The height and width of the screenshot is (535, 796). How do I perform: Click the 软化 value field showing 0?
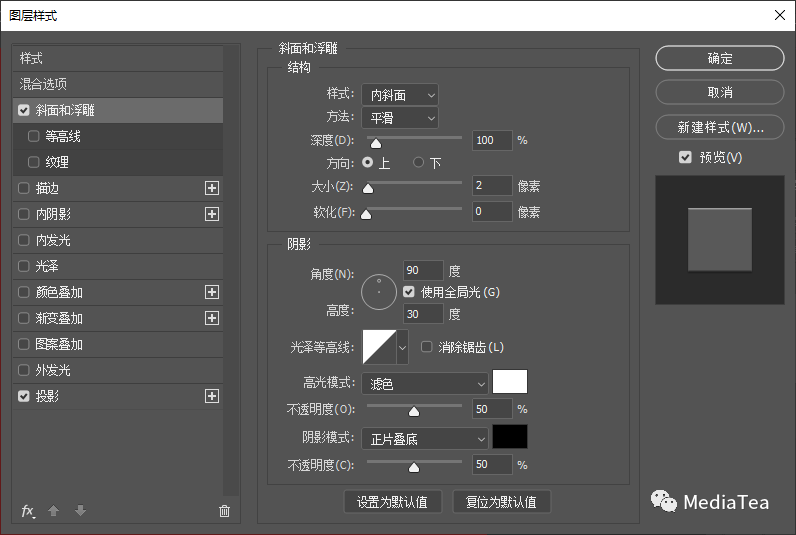point(492,211)
